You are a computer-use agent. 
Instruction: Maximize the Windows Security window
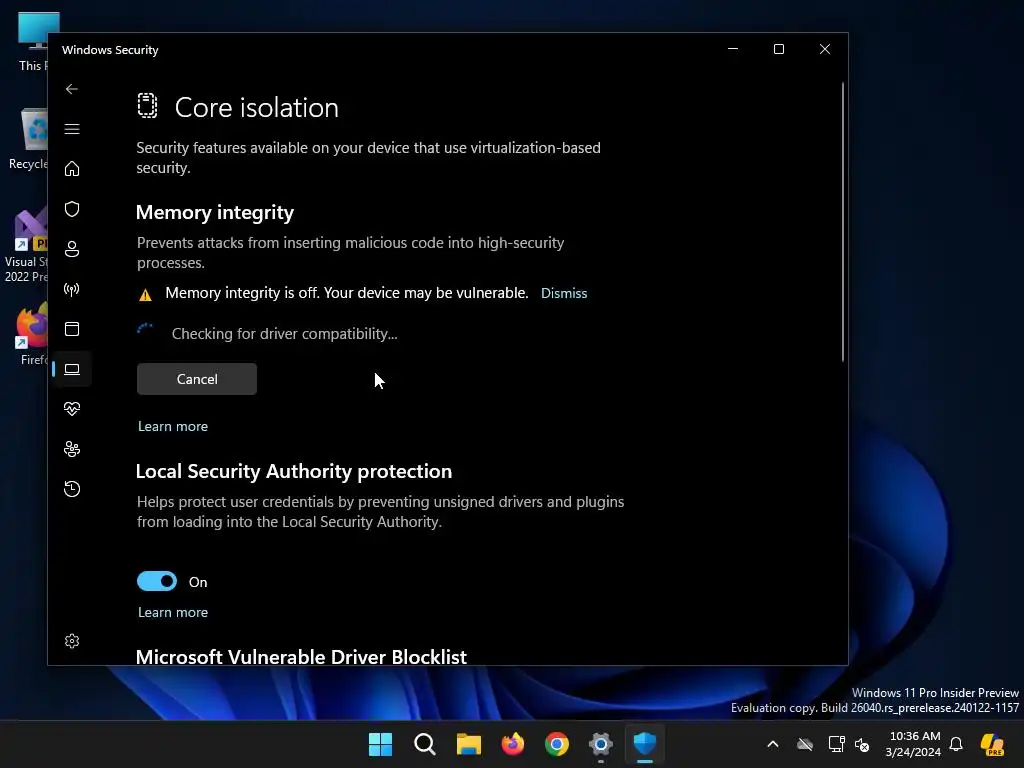(x=778, y=50)
